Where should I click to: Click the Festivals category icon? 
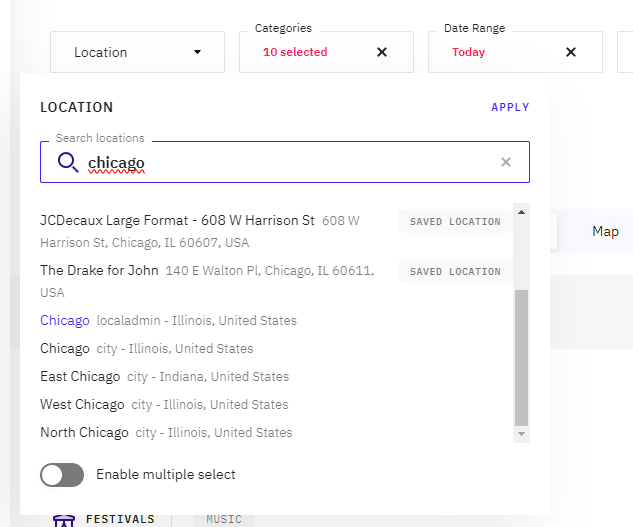tap(65, 520)
